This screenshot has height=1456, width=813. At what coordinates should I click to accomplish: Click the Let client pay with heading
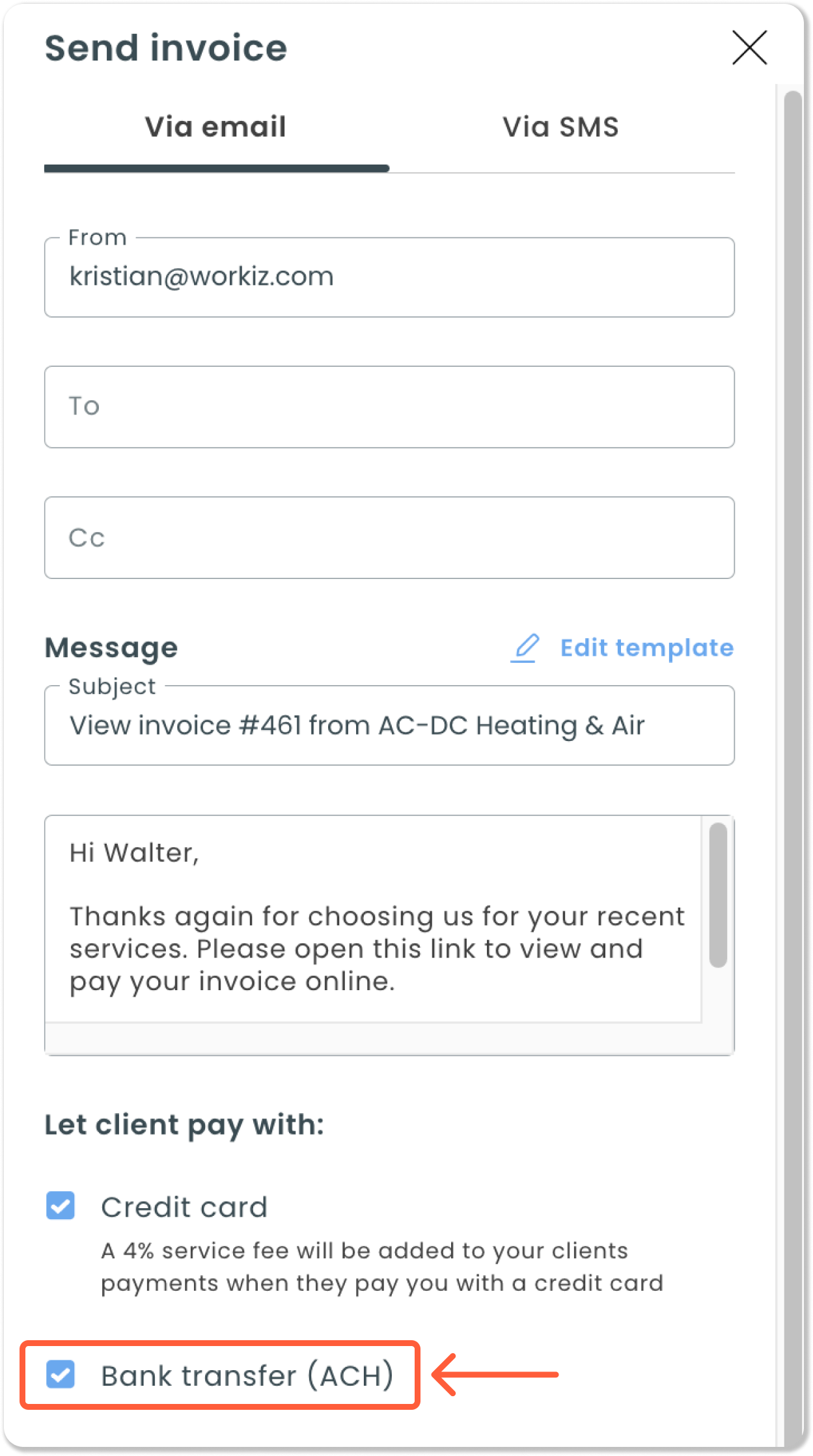[184, 1126]
